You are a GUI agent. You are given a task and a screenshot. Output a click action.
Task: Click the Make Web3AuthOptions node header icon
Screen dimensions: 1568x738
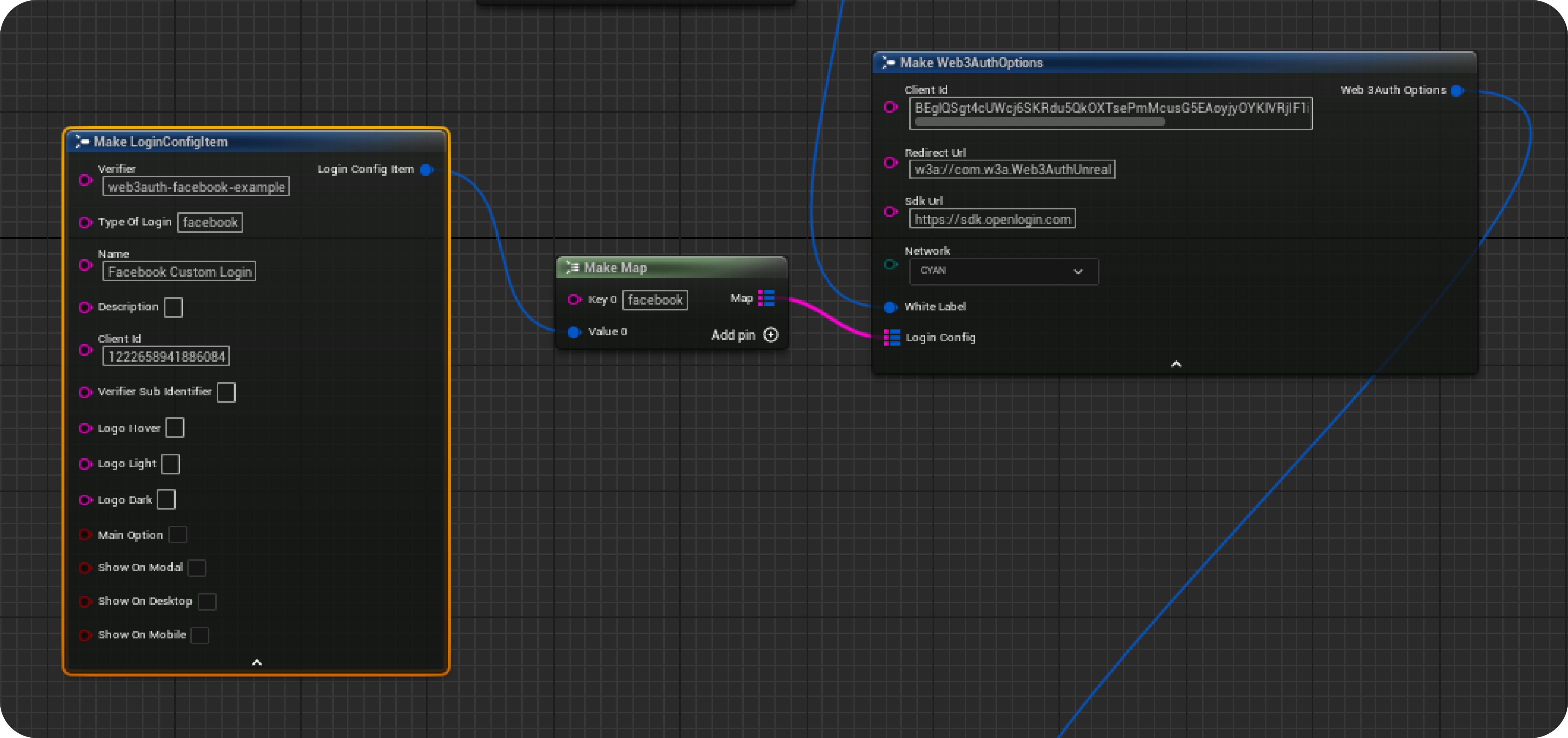click(888, 61)
